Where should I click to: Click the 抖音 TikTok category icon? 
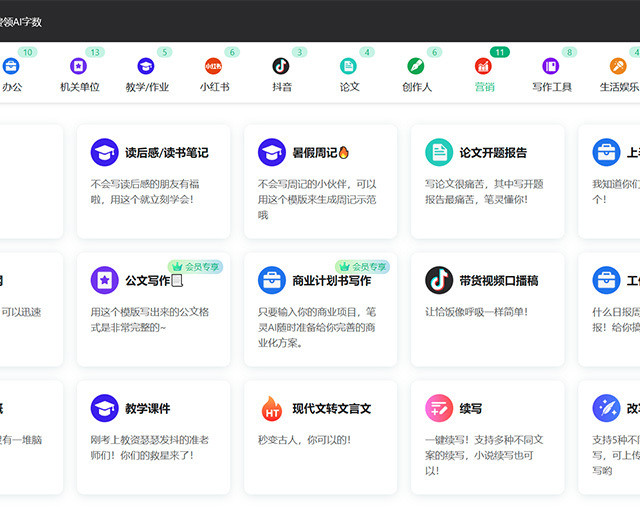(x=281, y=66)
